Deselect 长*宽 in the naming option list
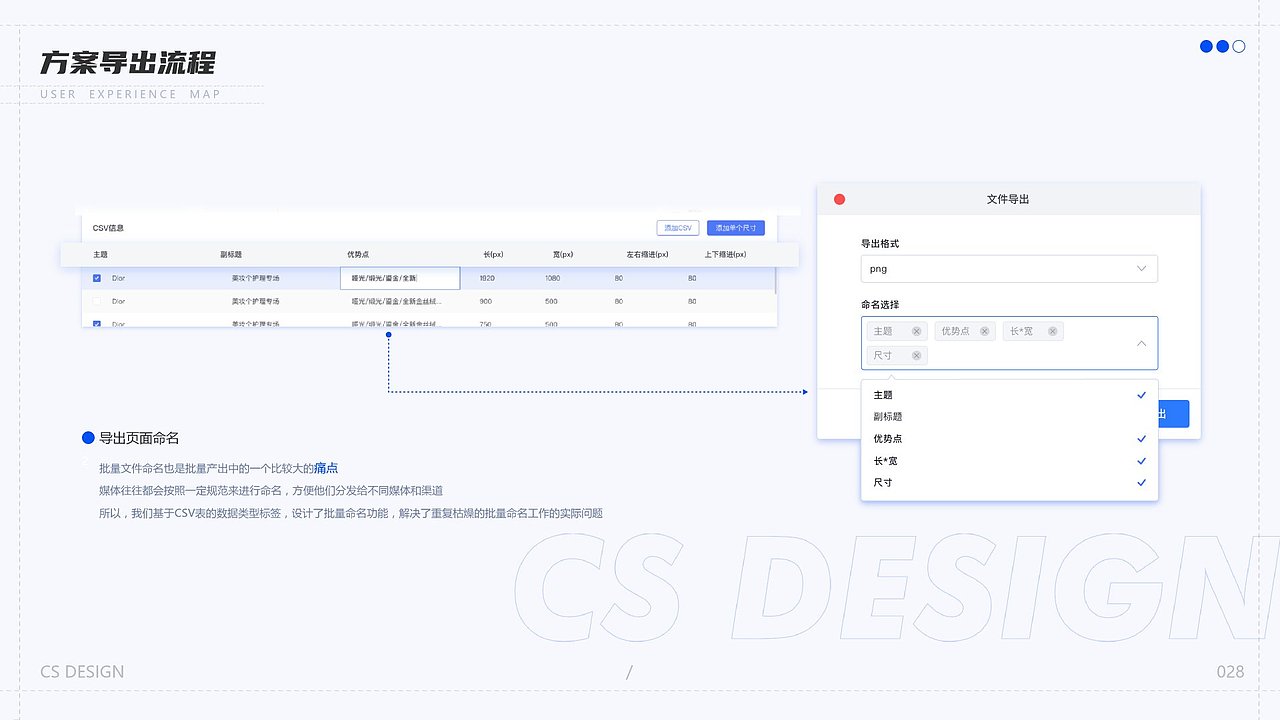This screenshot has height=720, width=1280. [x=1009, y=461]
